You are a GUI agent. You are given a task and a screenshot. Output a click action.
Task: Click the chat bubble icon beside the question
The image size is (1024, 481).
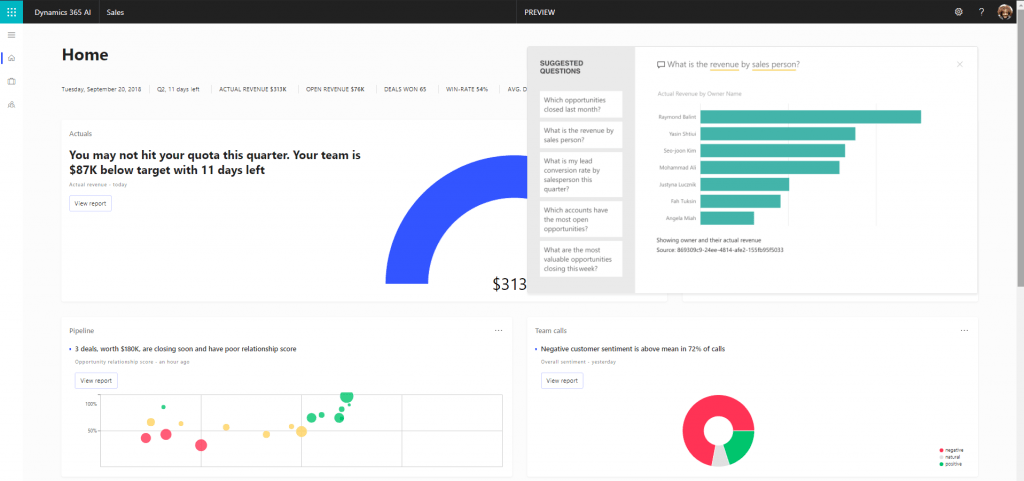point(660,65)
